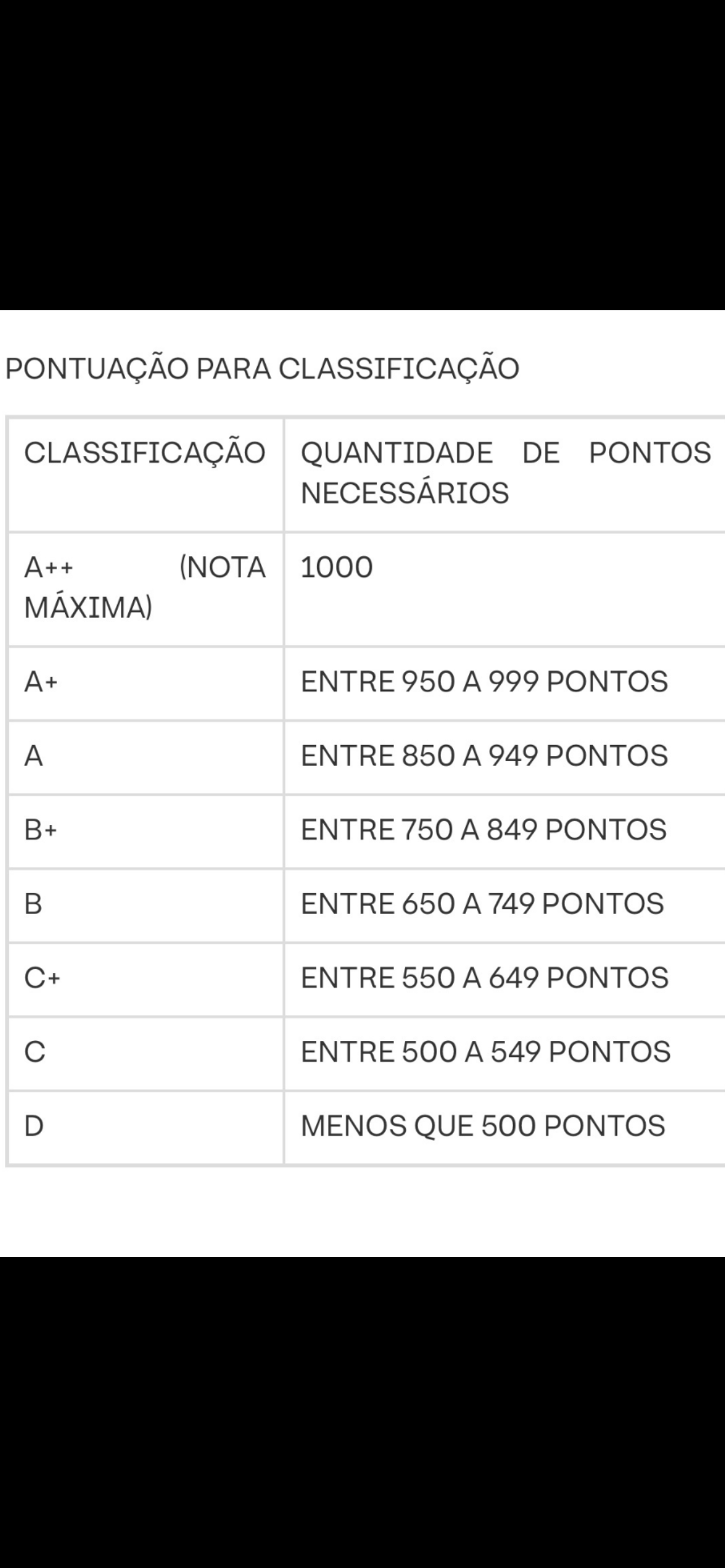Click the 'PONTUAÇÃO PARA CLASSIFICAÇÃO' heading
The image size is (725, 1568).
pos(262,369)
